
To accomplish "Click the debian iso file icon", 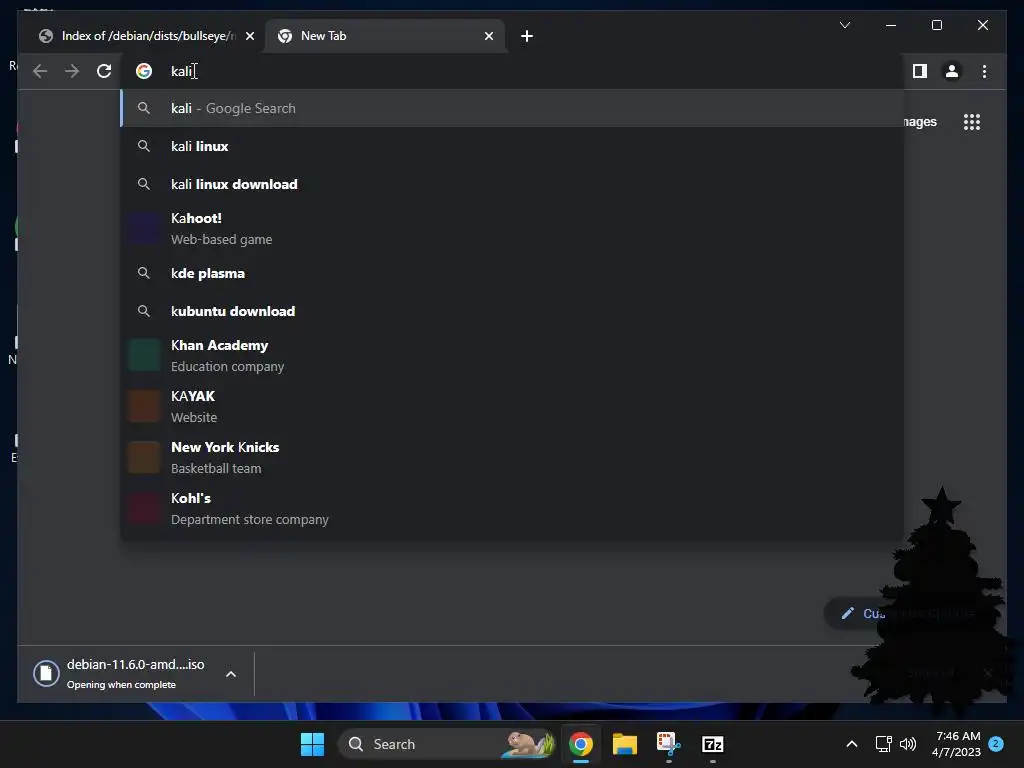I will click(x=46, y=673).
